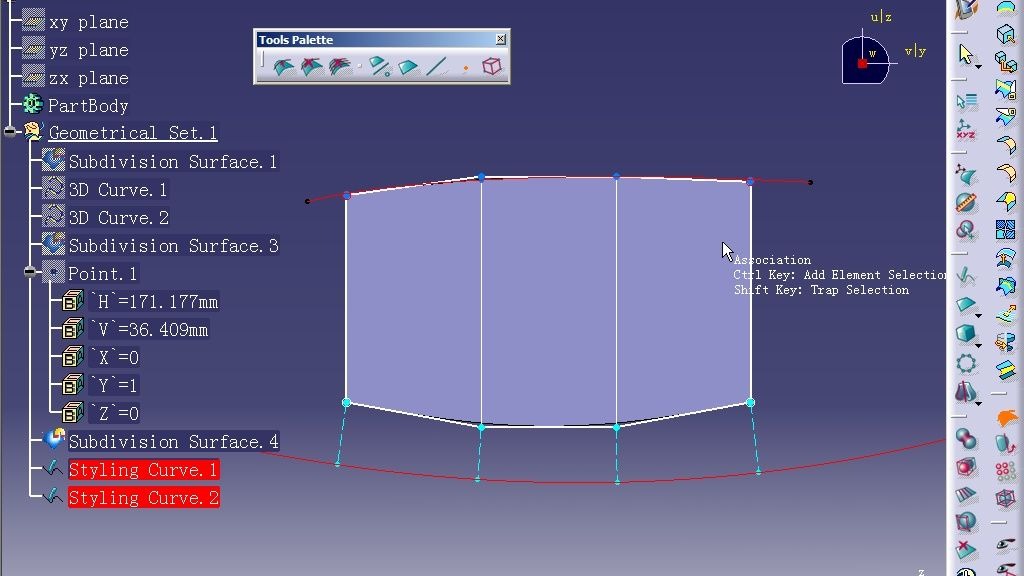The width and height of the screenshot is (1024, 576).
Task: Click the linked boxes with orange connector icon
Action: (x=1006, y=63)
